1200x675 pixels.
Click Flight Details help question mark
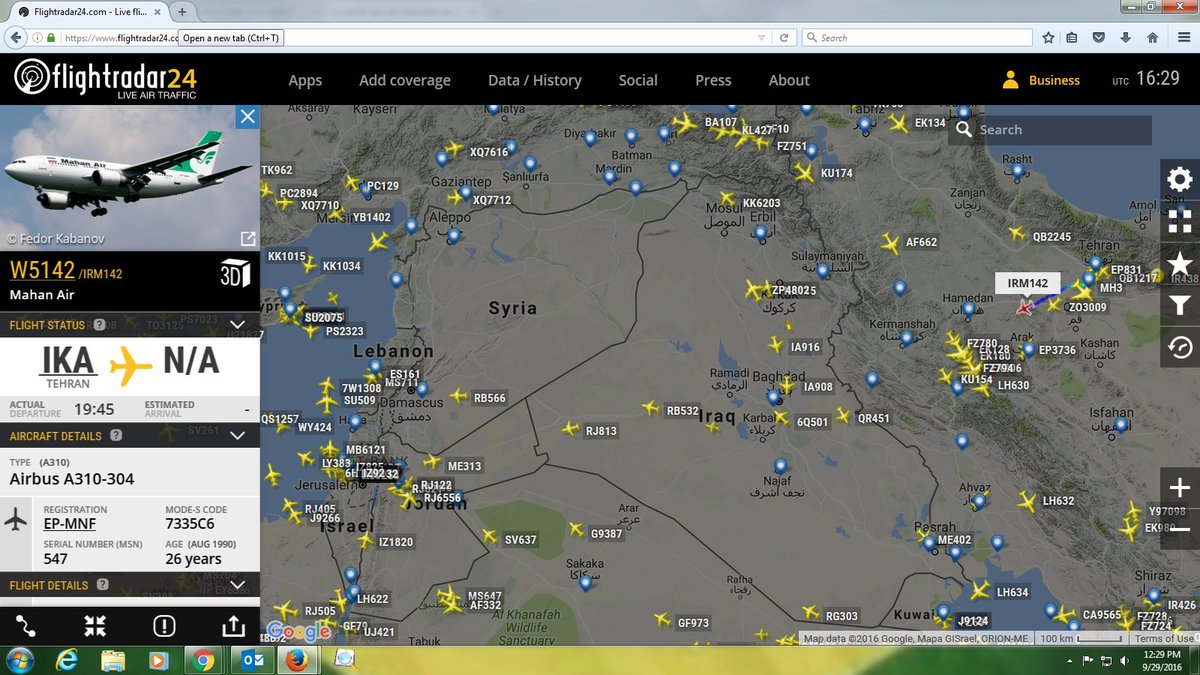(x=103, y=585)
